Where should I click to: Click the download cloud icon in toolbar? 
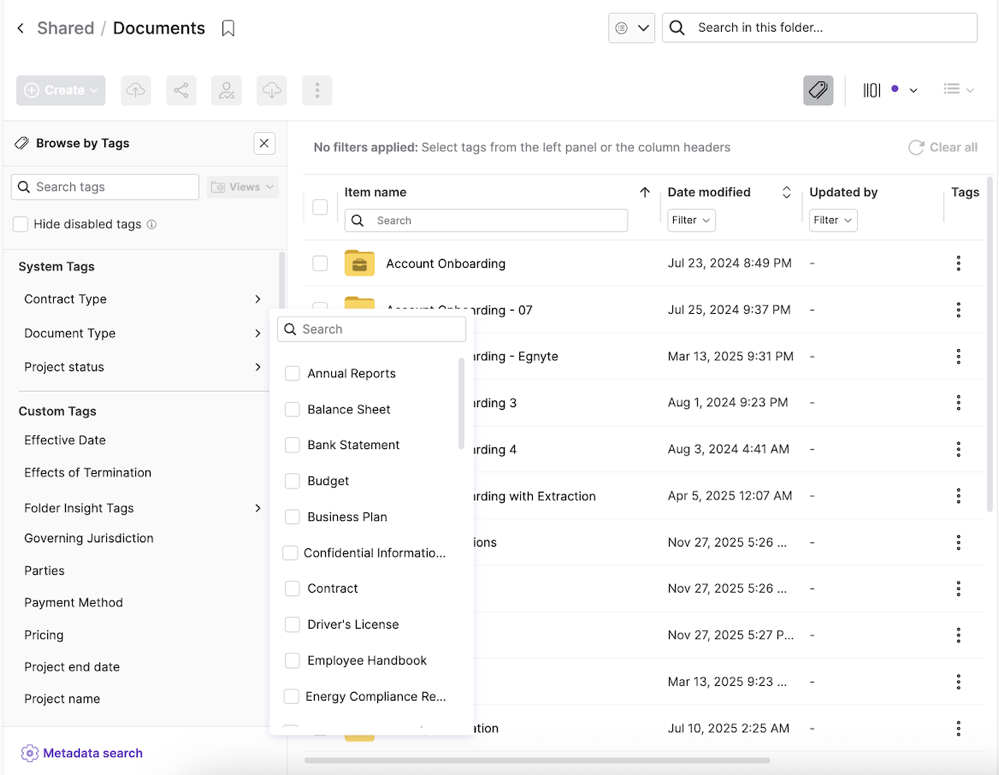coord(271,90)
